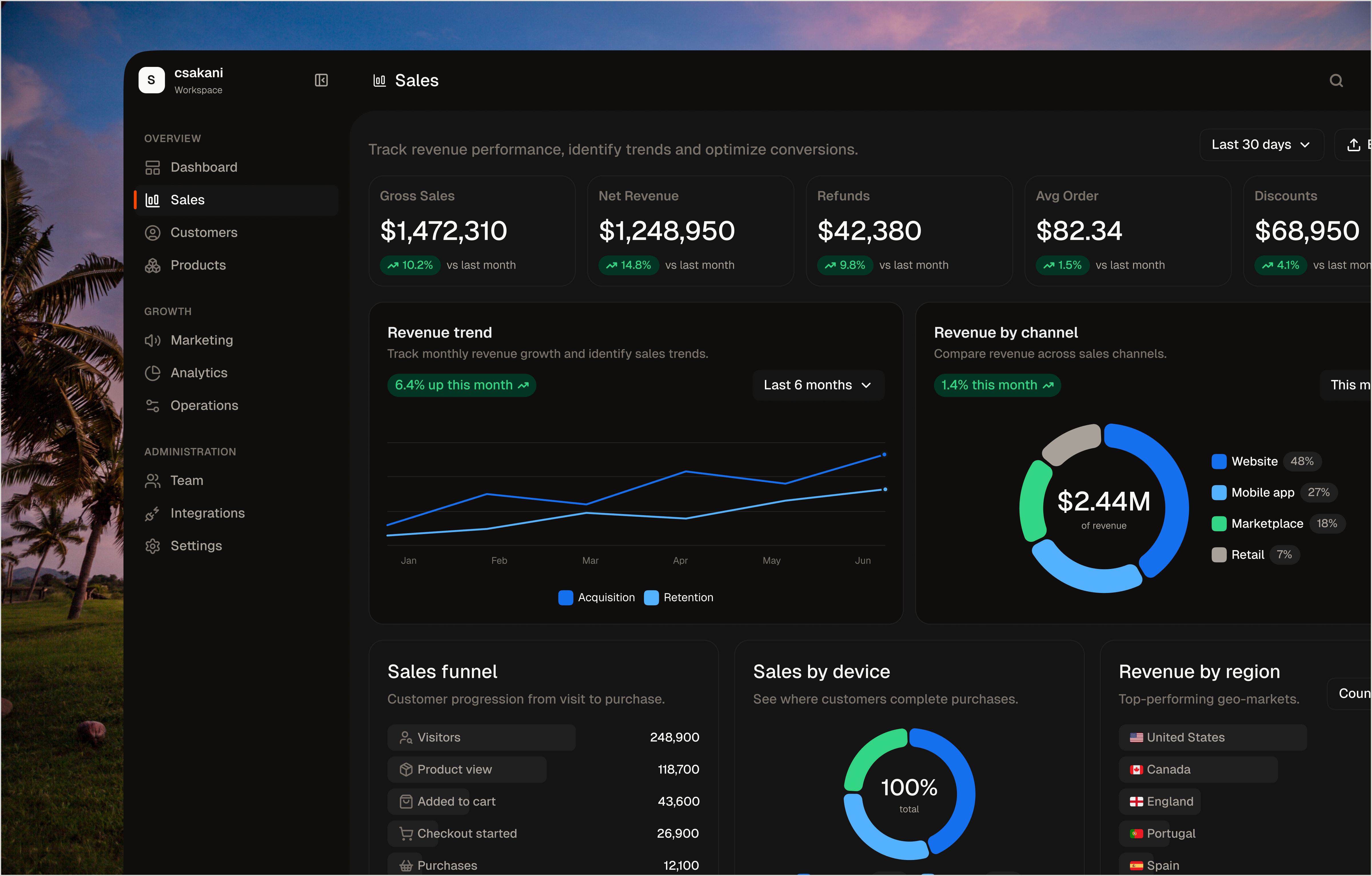Select the Canada region row

[1198, 769]
